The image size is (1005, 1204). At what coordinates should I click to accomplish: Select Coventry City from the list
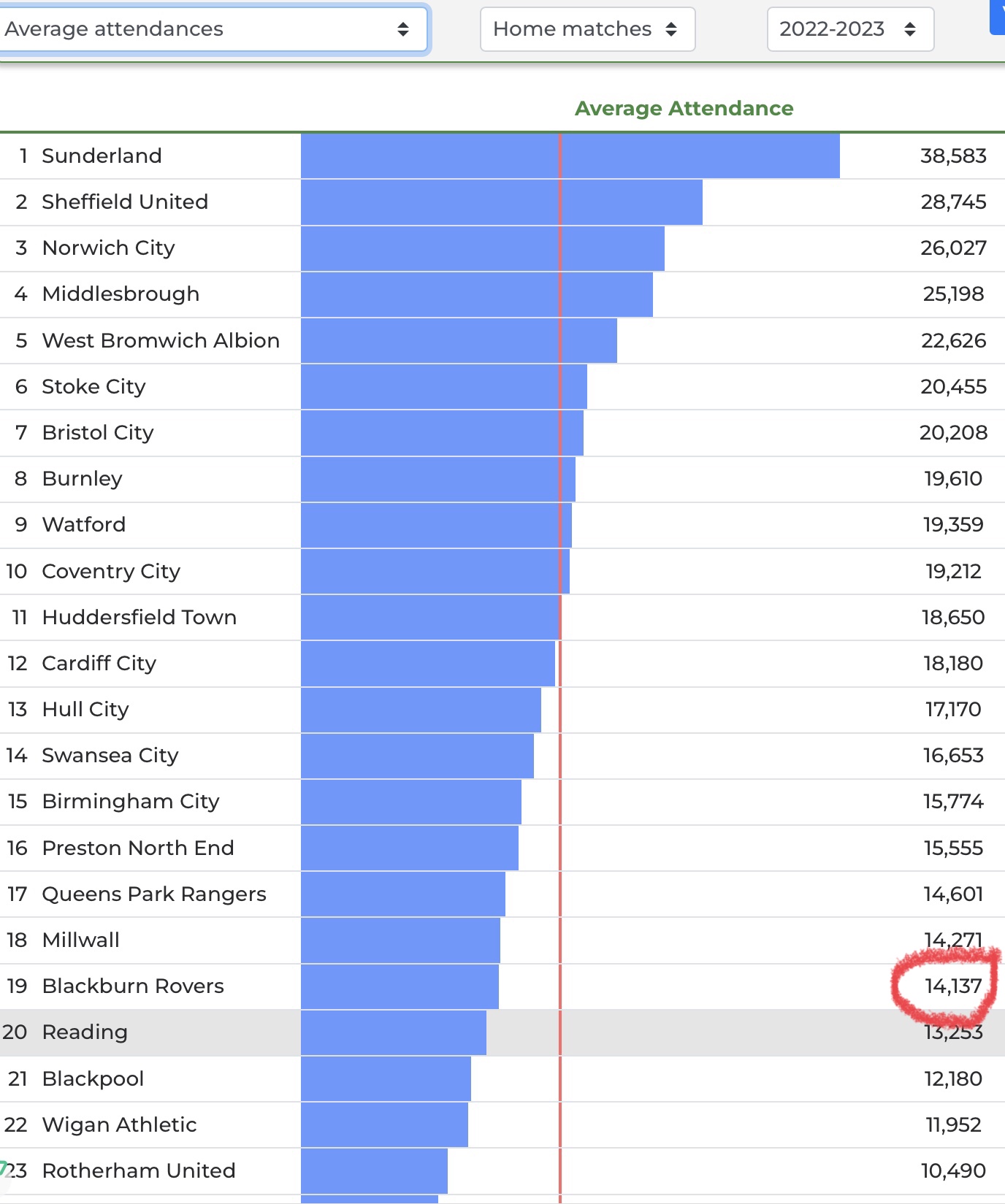111,571
